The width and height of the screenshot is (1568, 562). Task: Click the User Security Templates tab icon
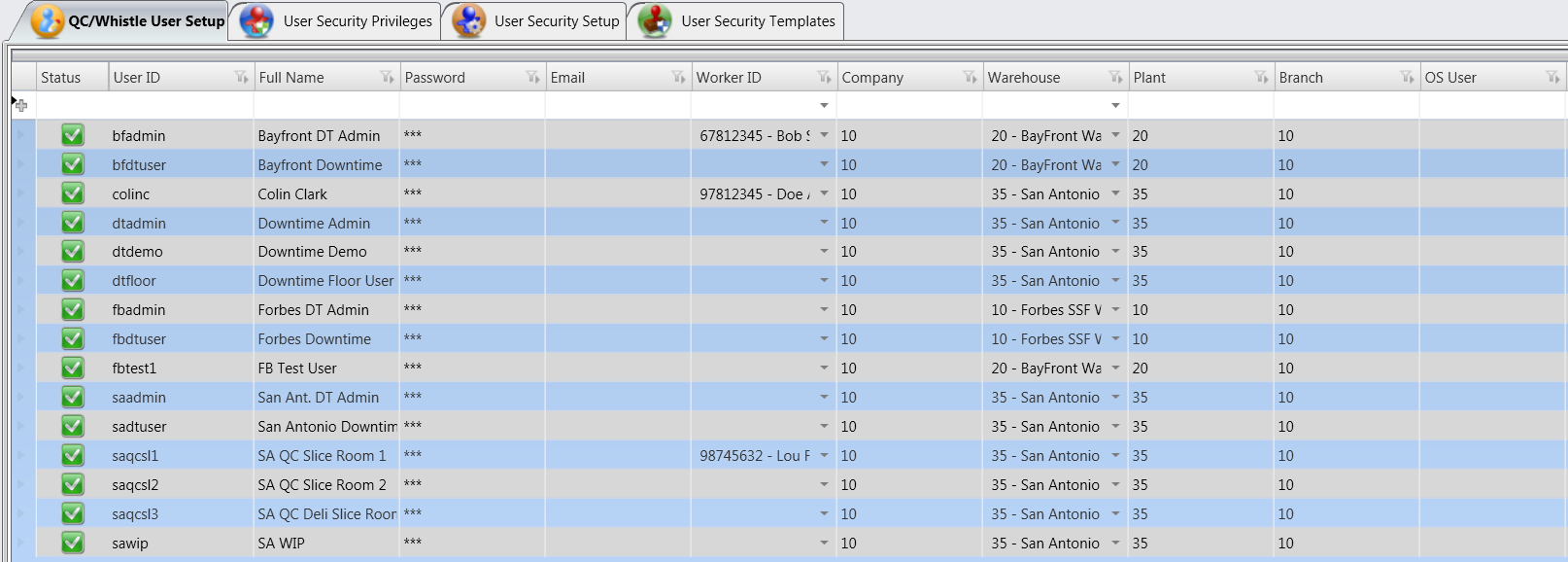click(655, 21)
